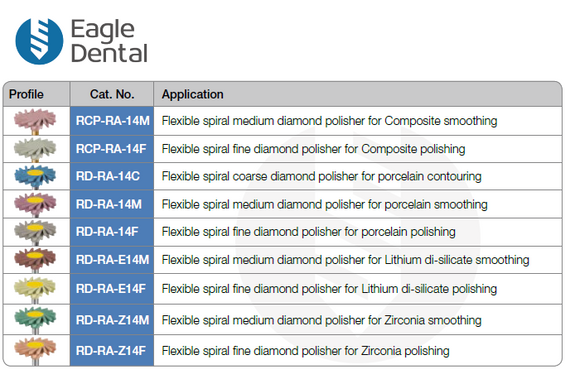Select catalog number RCP-RA-14M cell

pyautogui.click(x=112, y=121)
